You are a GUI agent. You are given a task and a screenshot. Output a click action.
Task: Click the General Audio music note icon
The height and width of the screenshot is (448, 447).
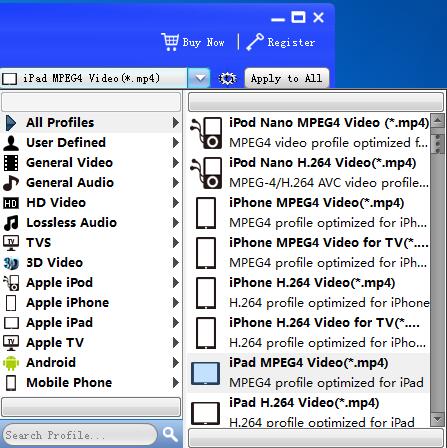[11, 183]
